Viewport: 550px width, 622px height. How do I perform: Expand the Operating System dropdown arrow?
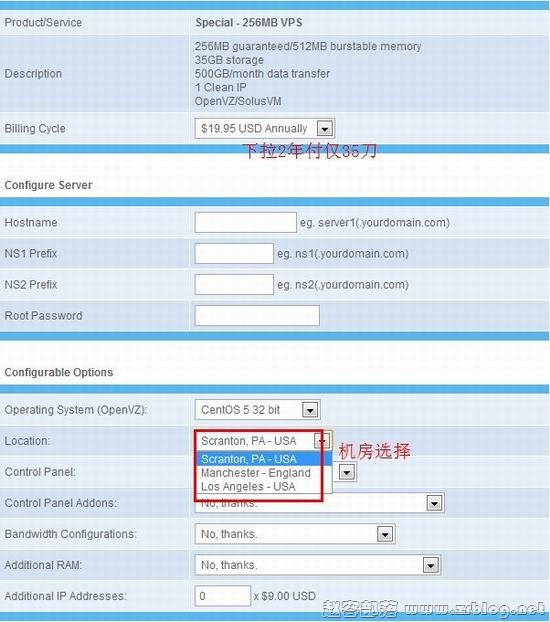310,410
